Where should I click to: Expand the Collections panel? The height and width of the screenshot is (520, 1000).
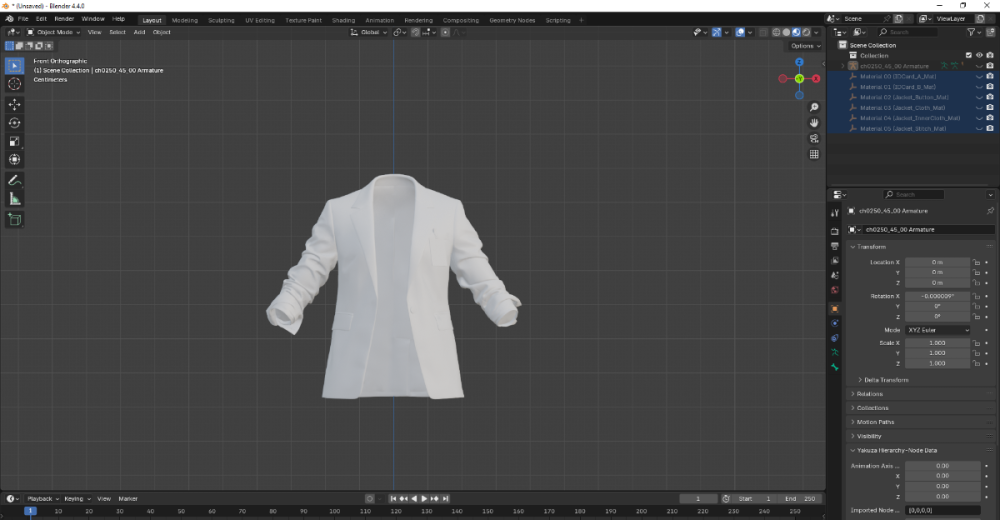(870, 408)
